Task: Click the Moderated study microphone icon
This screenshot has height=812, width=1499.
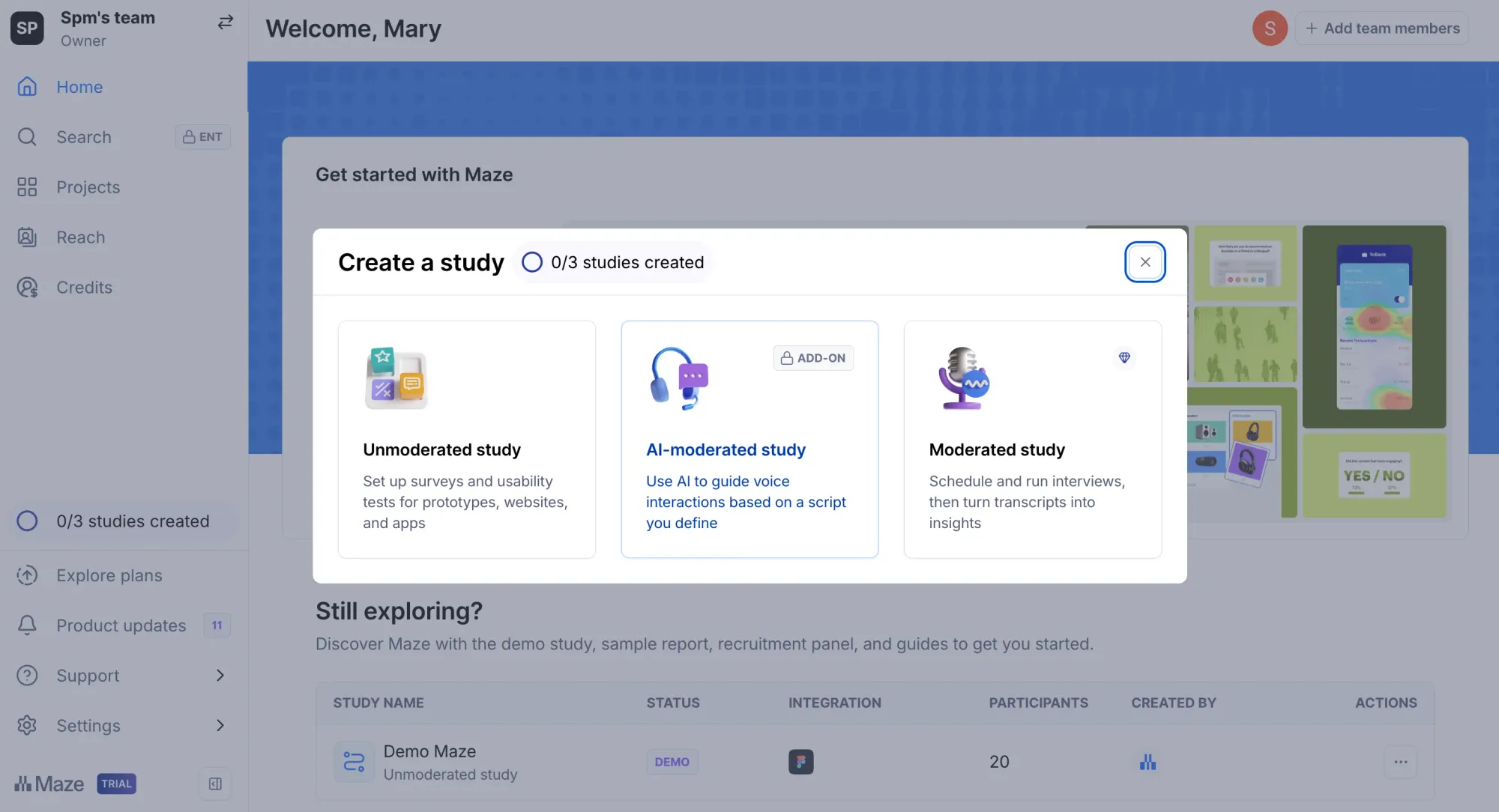Action: tap(964, 378)
